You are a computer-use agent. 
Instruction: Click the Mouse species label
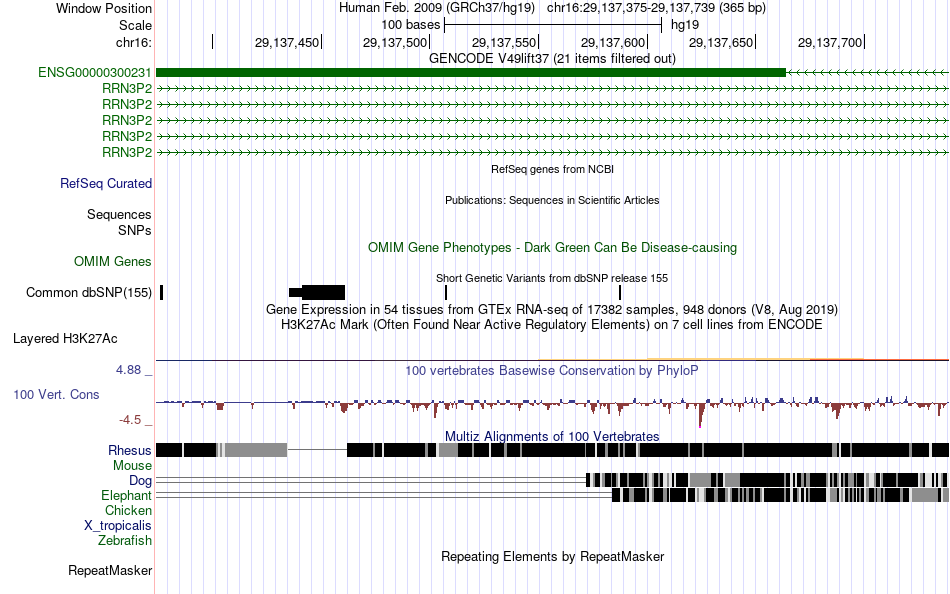(132, 466)
